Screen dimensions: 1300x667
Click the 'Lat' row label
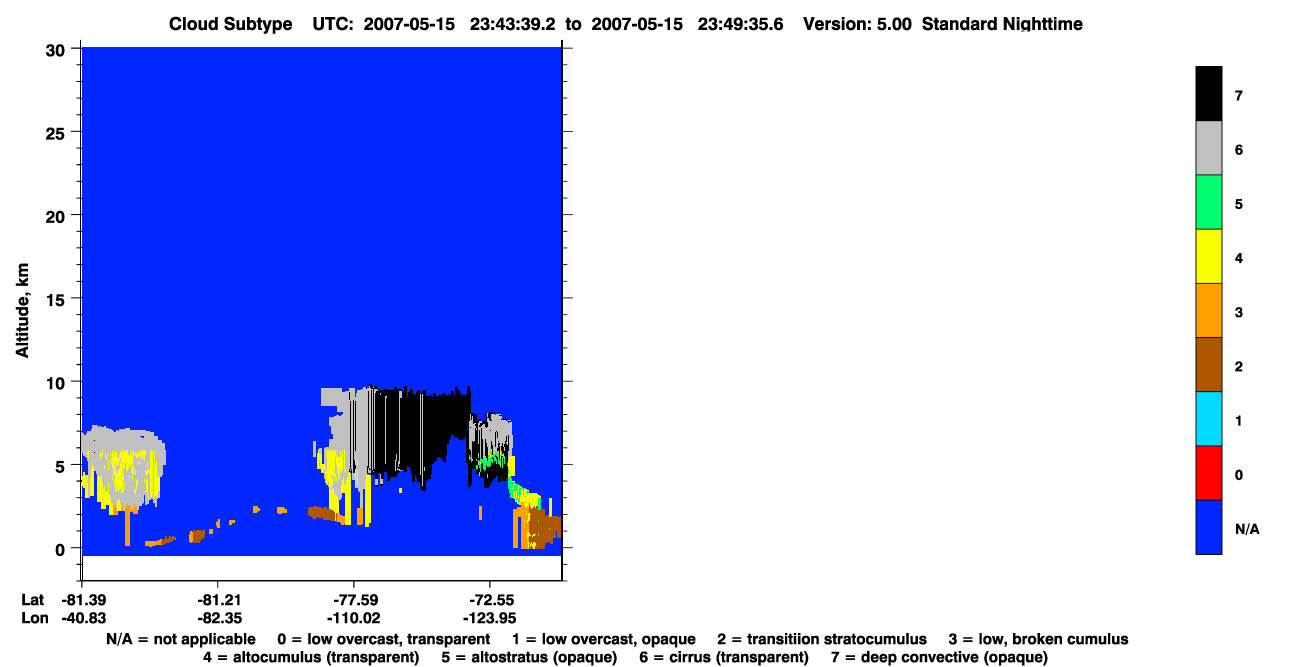32,599
